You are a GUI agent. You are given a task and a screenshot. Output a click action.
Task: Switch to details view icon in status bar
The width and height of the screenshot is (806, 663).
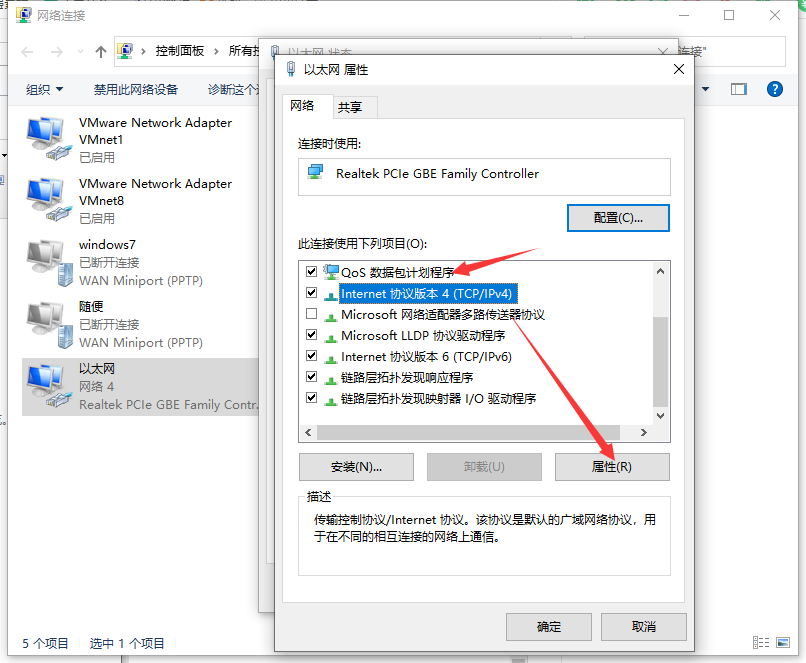(x=761, y=642)
